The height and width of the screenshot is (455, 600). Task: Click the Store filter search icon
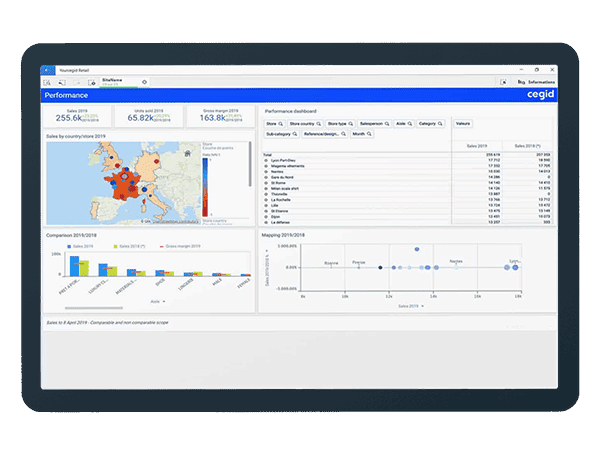click(281, 124)
